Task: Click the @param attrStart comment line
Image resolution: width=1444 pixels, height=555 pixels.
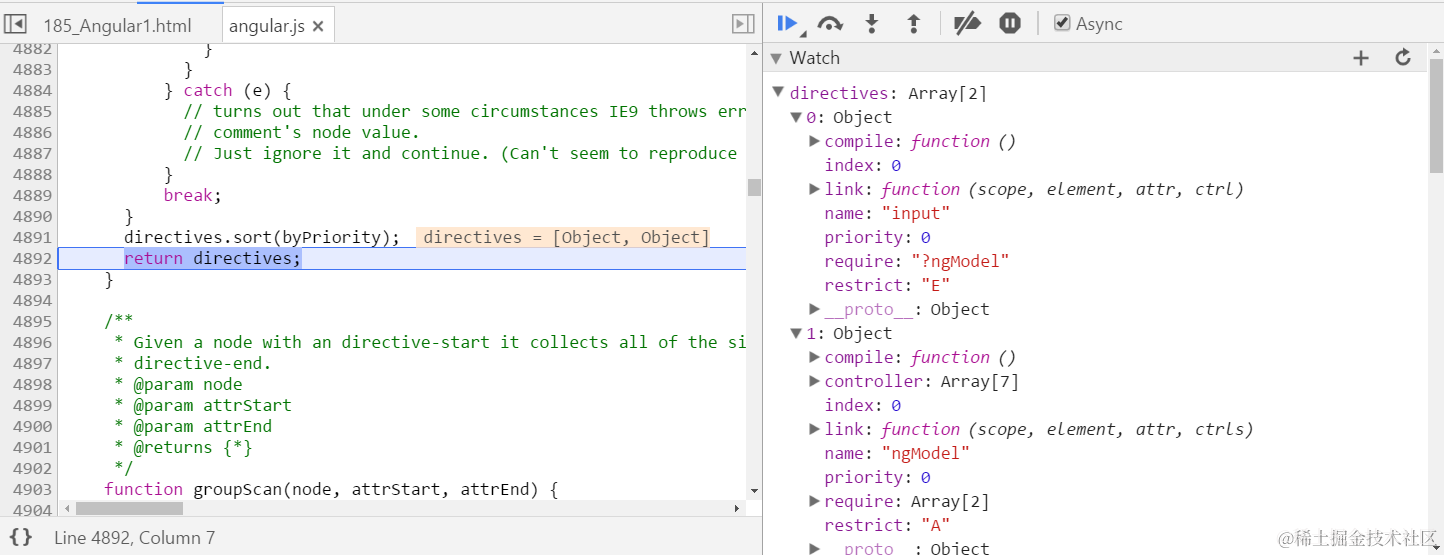Action: (203, 405)
